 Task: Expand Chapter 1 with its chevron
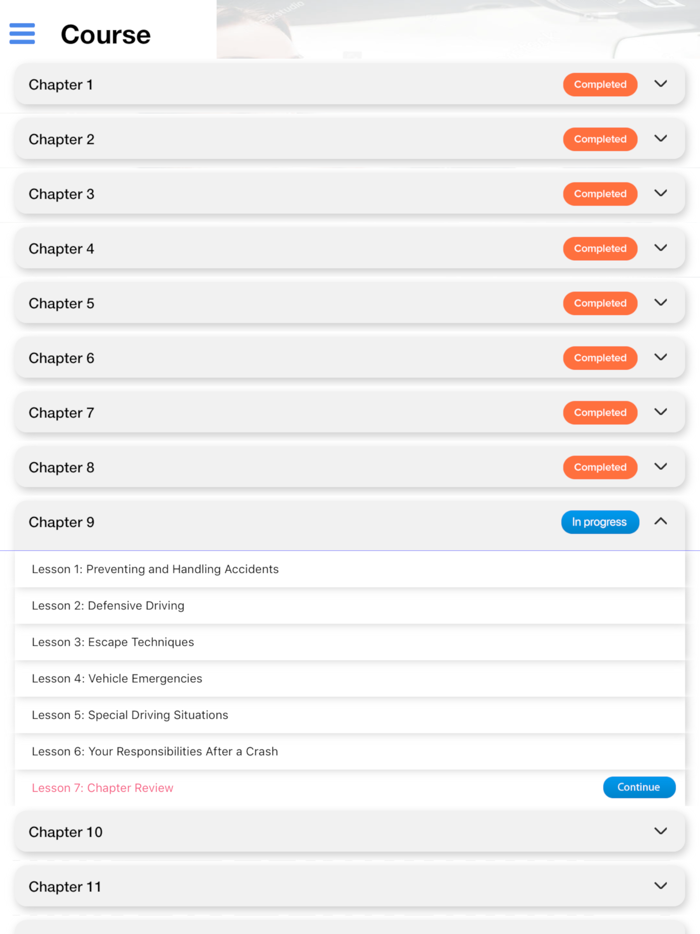pyautogui.click(x=660, y=84)
